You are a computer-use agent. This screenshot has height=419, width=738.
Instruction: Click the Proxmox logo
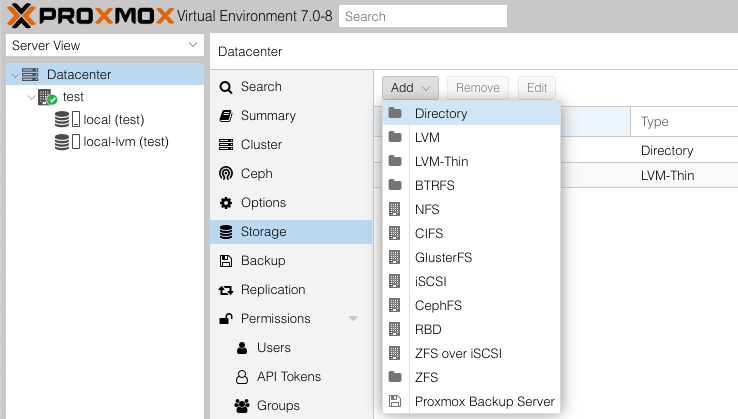90,16
